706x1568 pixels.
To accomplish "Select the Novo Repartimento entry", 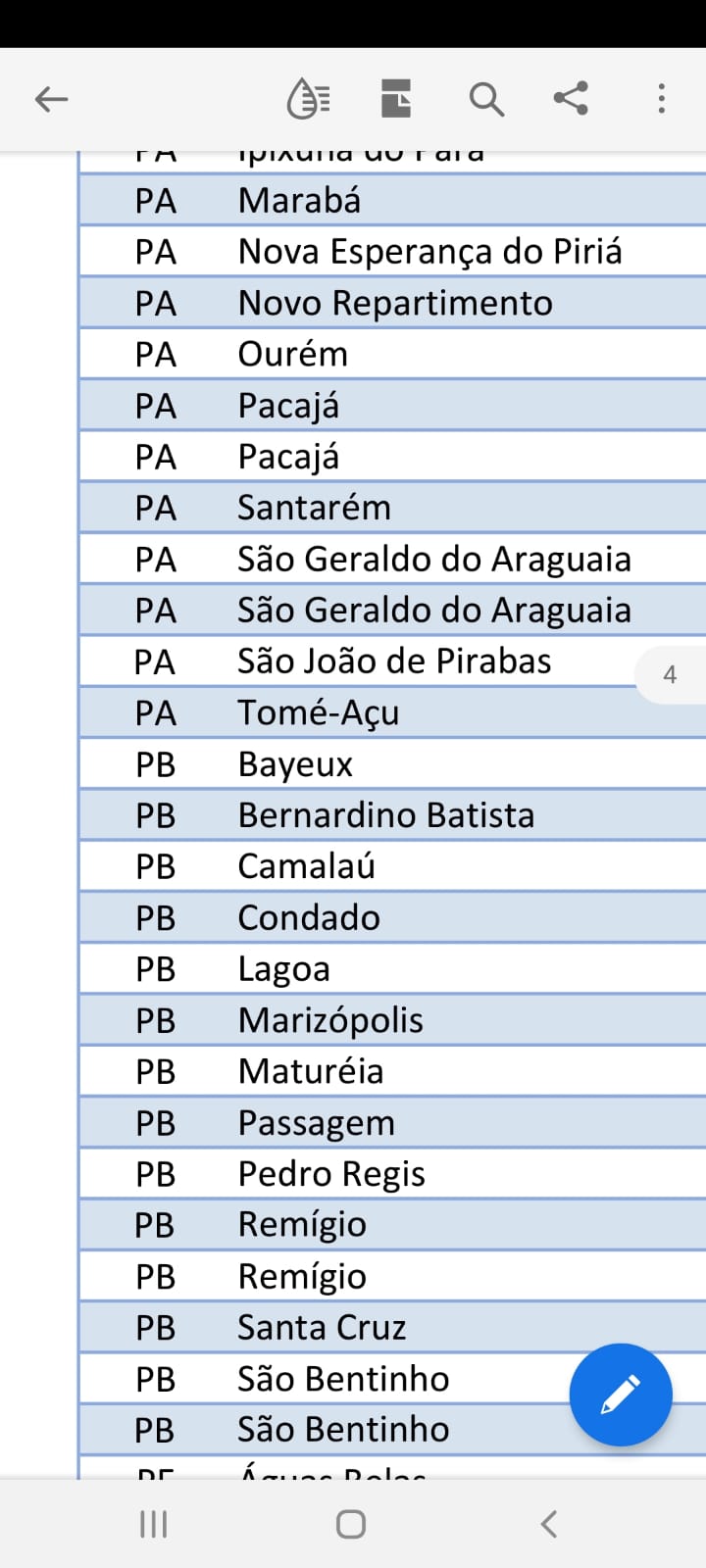I will [x=395, y=303].
